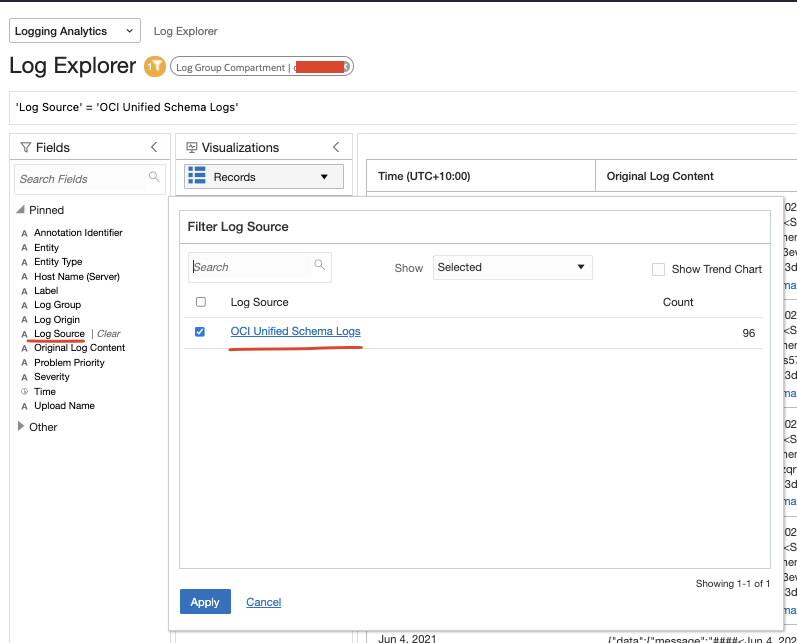797x643 pixels.
Task: Open the Records visualization dropdown
Action: pyautogui.click(x=264, y=177)
